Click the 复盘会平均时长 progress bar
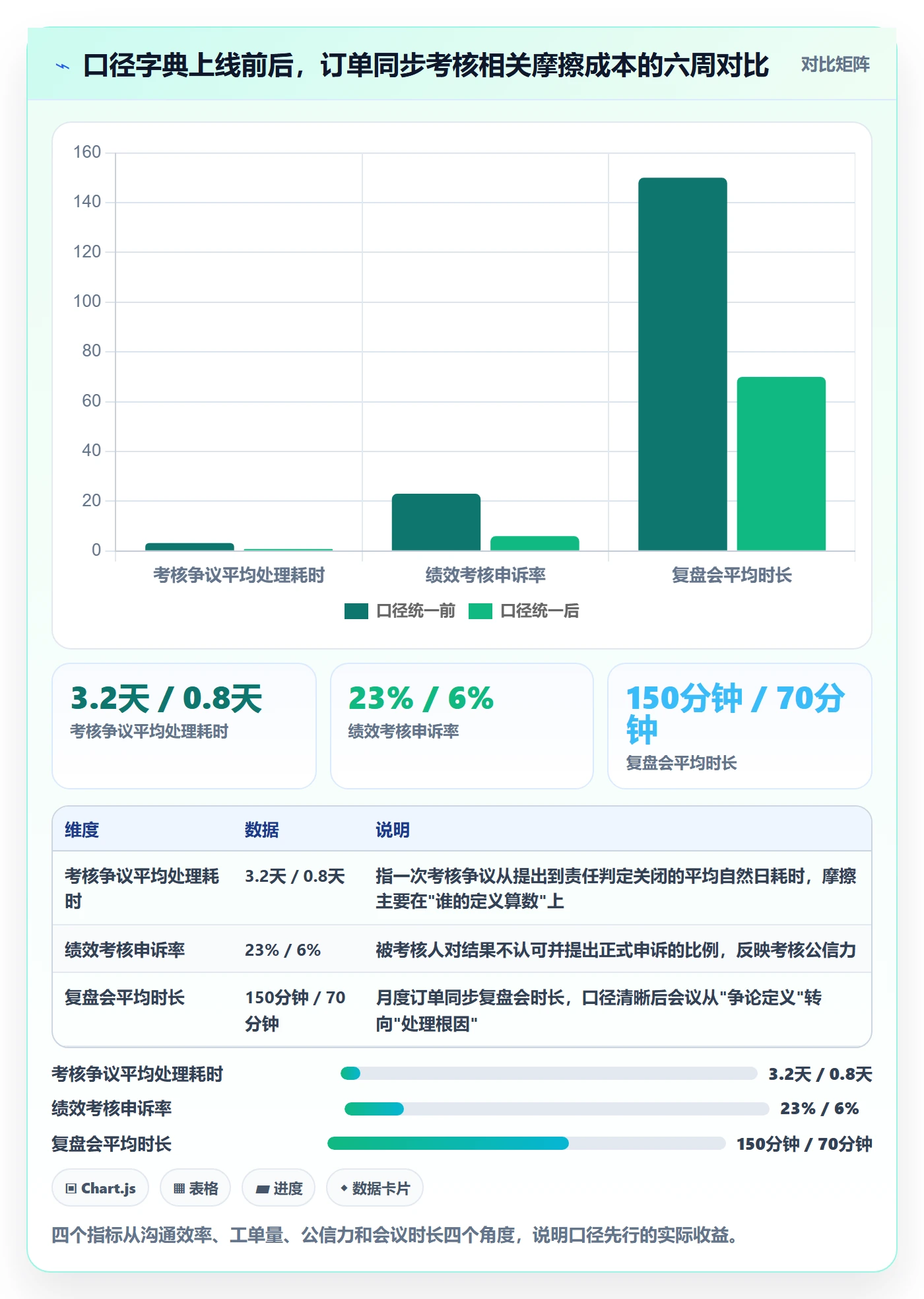 [527, 1143]
